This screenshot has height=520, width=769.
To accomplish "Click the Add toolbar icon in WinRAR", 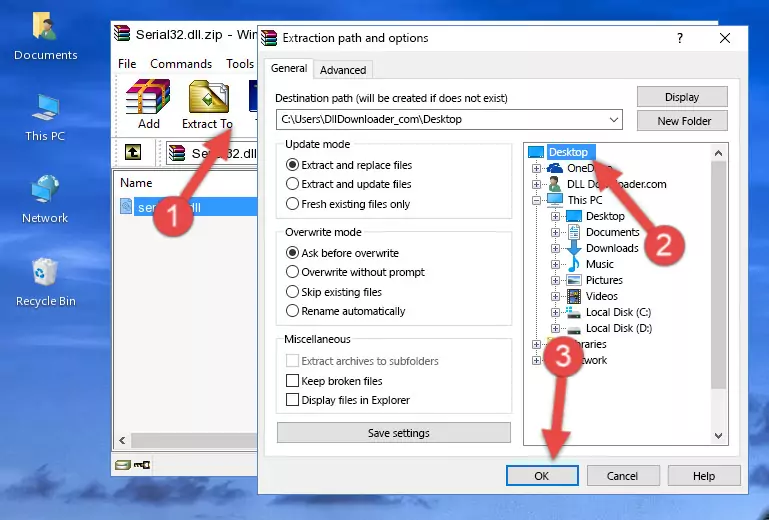I will tap(148, 104).
